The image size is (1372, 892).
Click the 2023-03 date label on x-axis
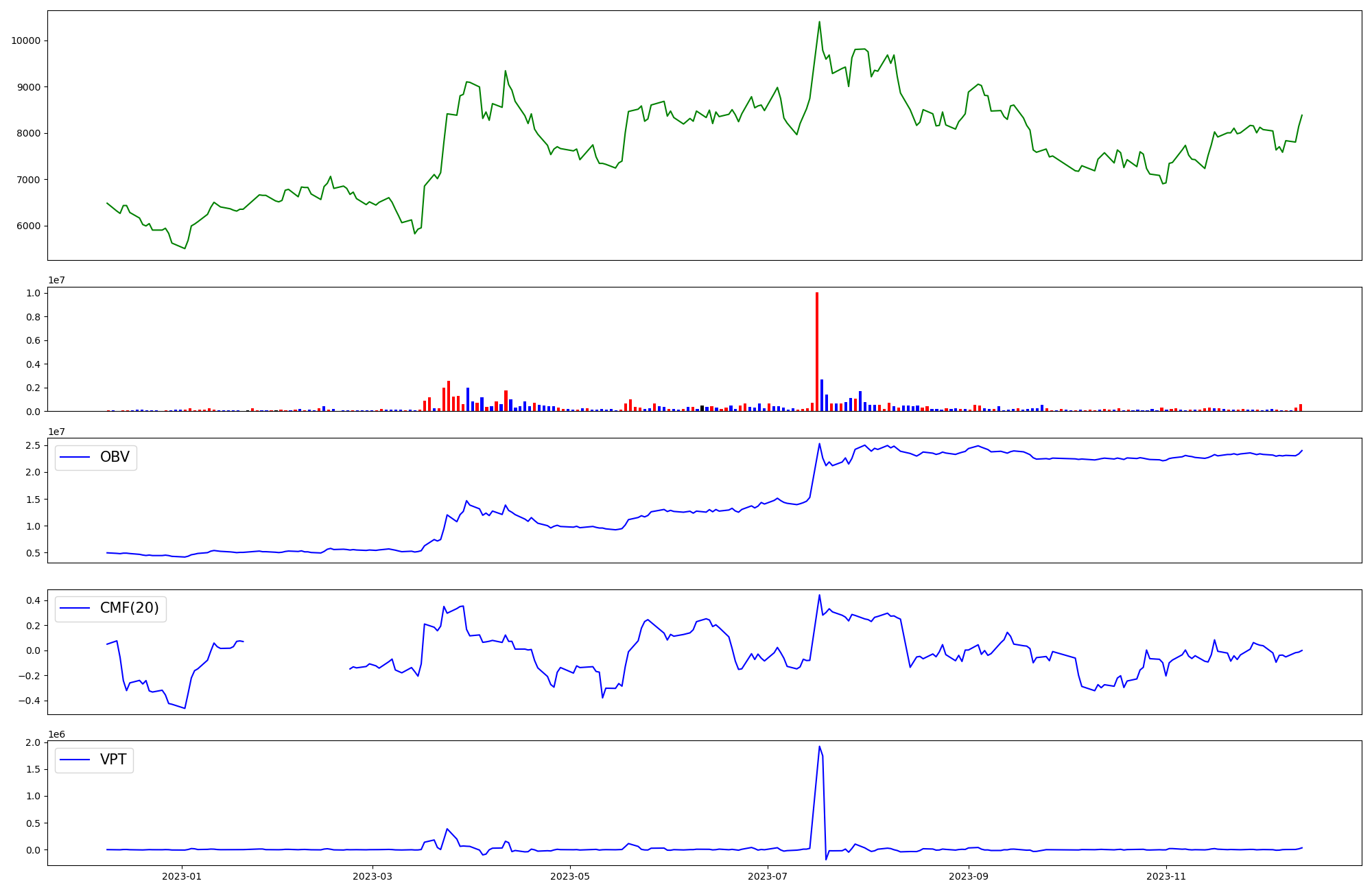pyautogui.click(x=372, y=876)
